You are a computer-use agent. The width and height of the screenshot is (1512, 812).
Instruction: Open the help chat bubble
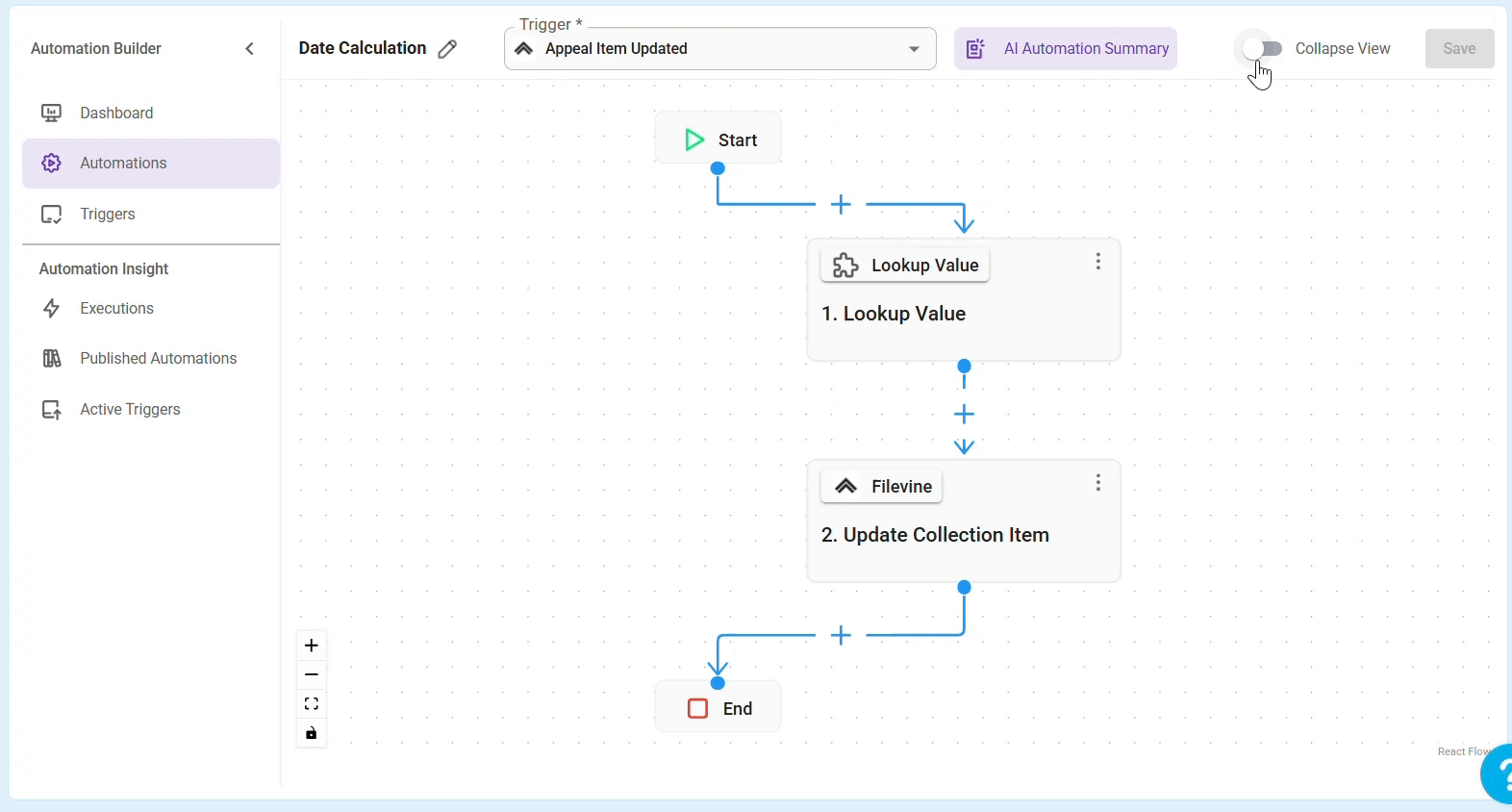coord(1497,774)
